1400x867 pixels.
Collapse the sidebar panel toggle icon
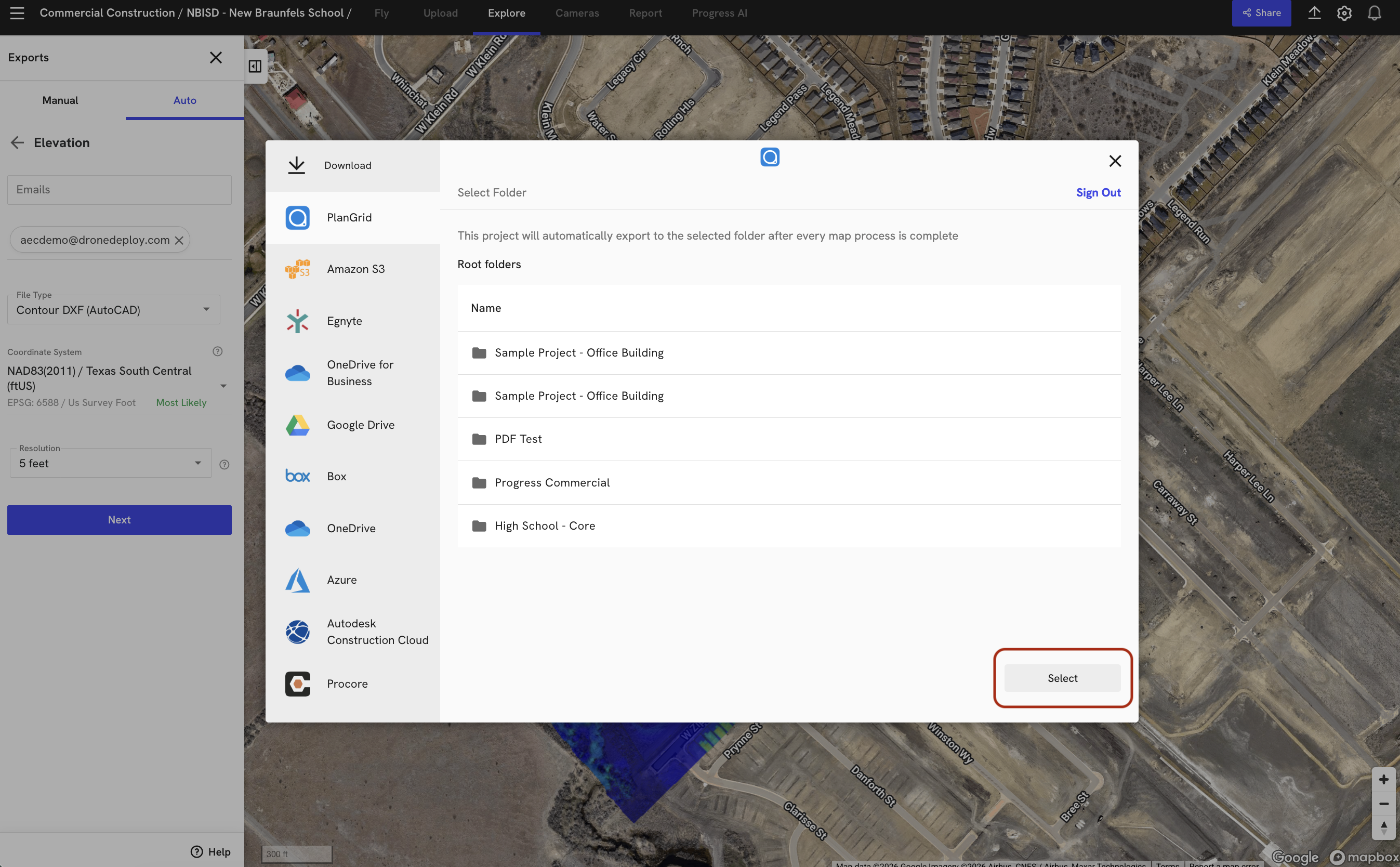coord(255,67)
